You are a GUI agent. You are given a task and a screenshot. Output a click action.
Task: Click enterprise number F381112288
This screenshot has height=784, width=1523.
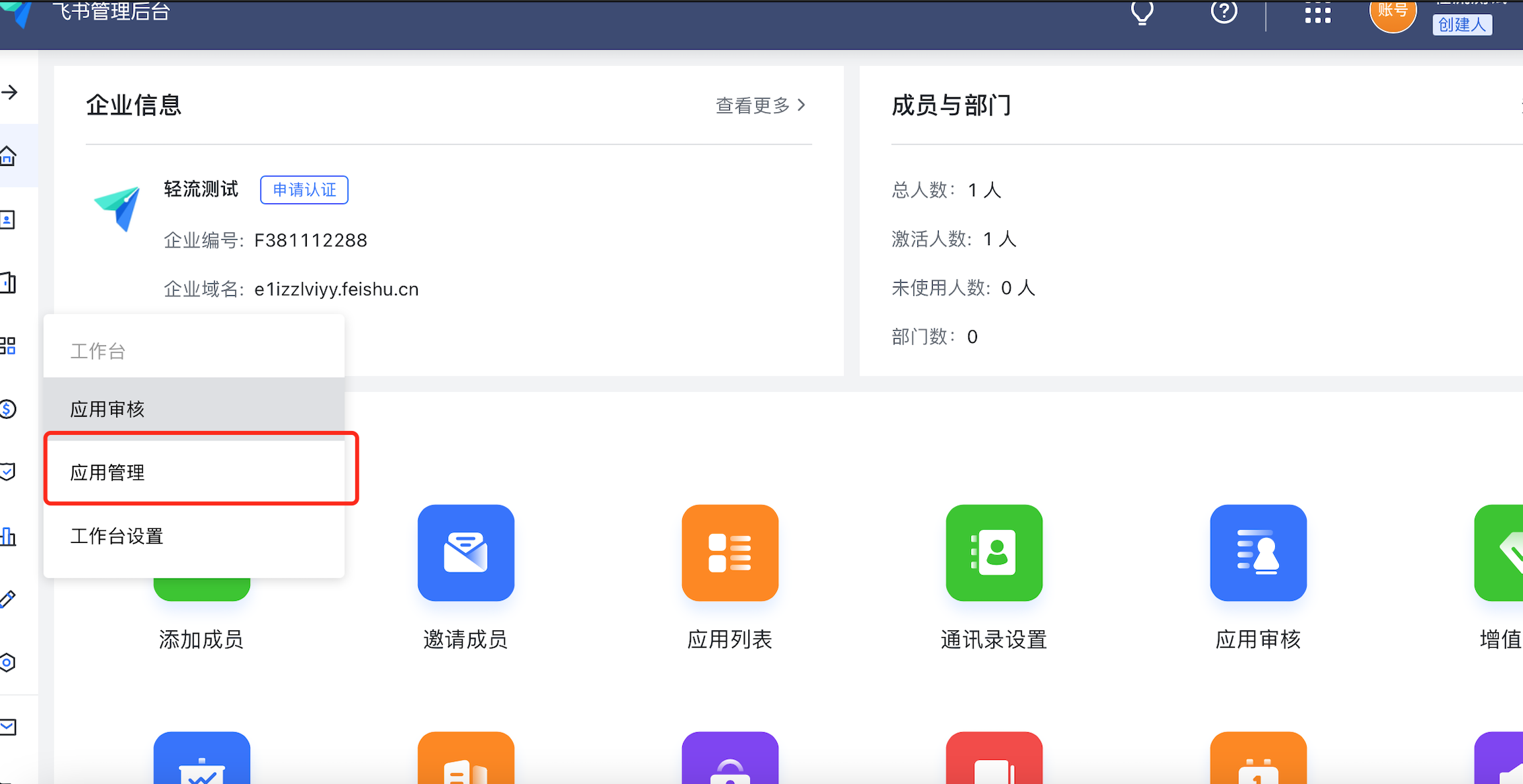pos(310,240)
